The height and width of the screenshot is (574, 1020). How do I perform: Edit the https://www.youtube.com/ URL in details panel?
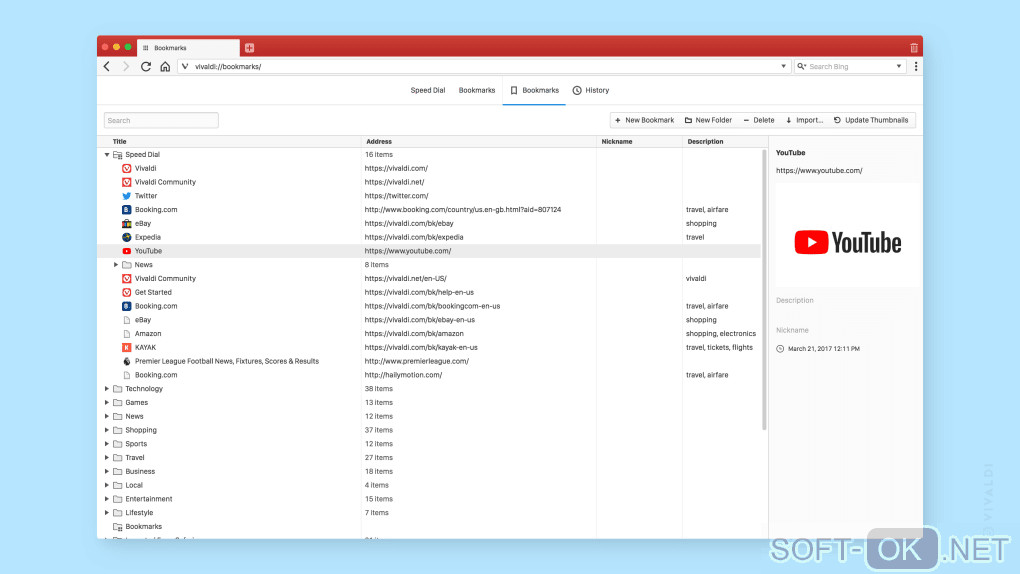pyautogui.click(x=819, y=171)
